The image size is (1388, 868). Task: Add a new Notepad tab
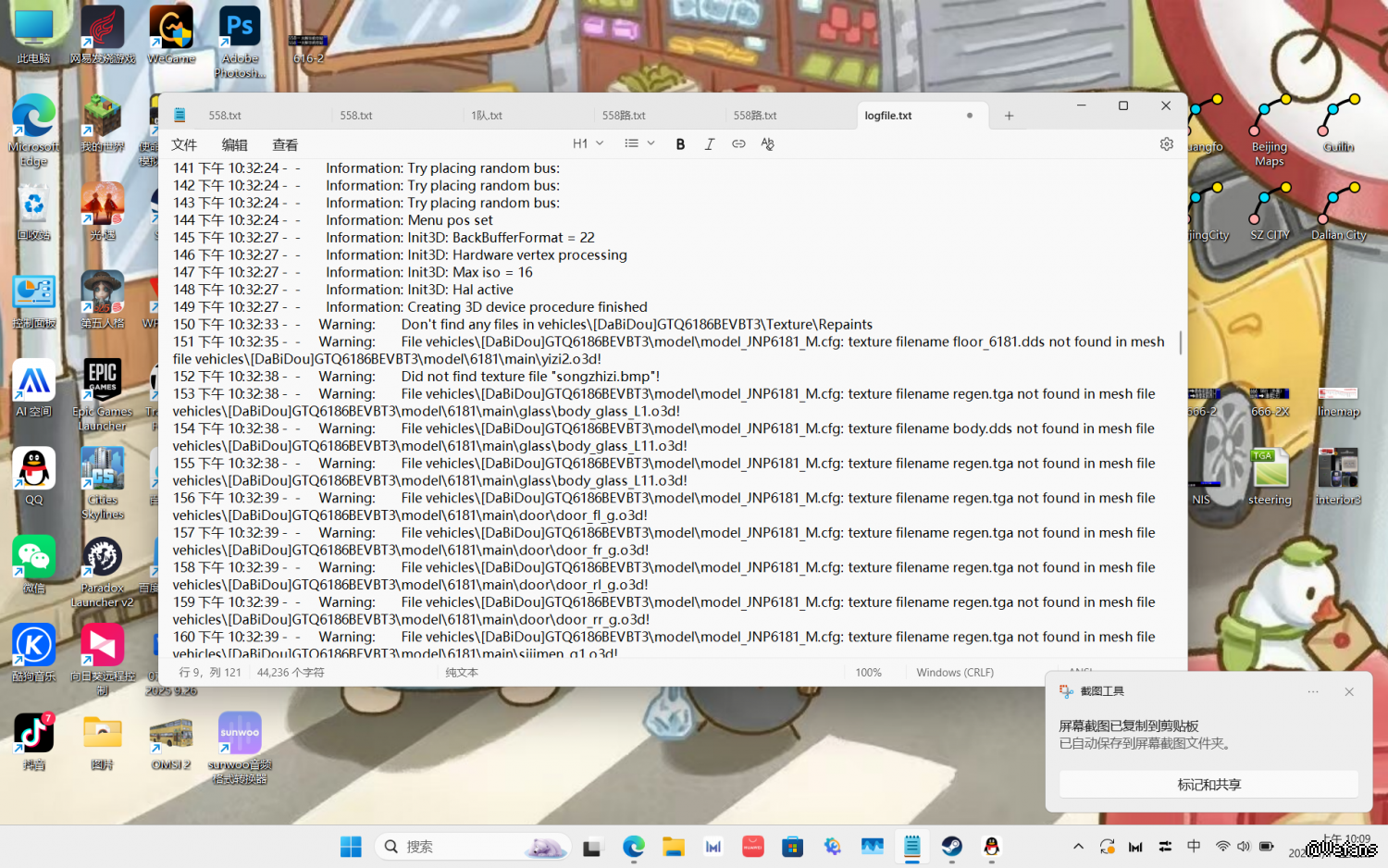pyautogui.click(x=1009, y=116)
